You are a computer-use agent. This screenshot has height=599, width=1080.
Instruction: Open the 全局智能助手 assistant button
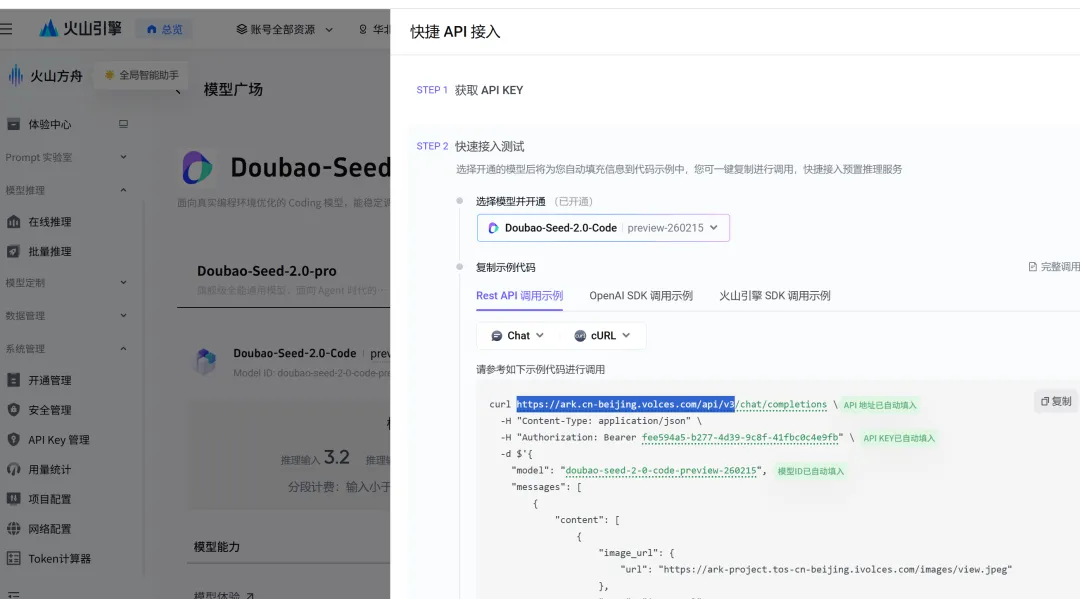[142, 75]
